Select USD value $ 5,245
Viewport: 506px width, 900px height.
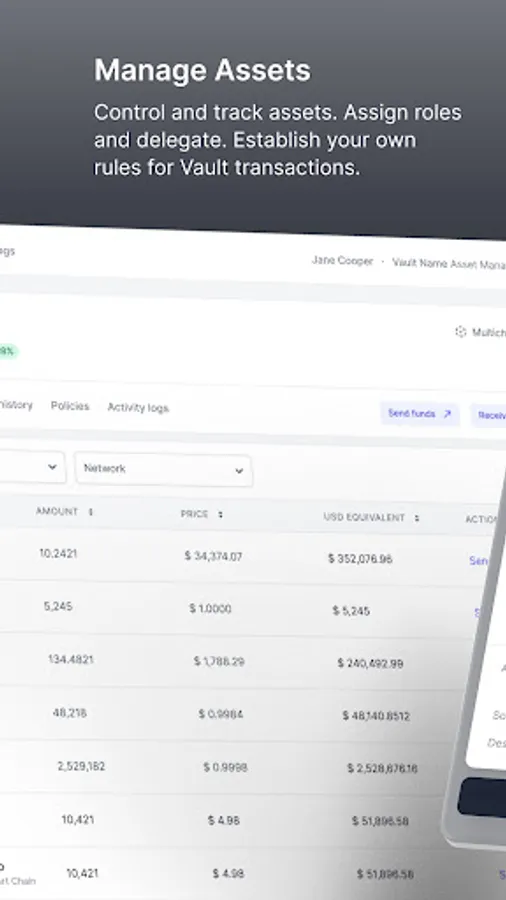coord(351,611)
